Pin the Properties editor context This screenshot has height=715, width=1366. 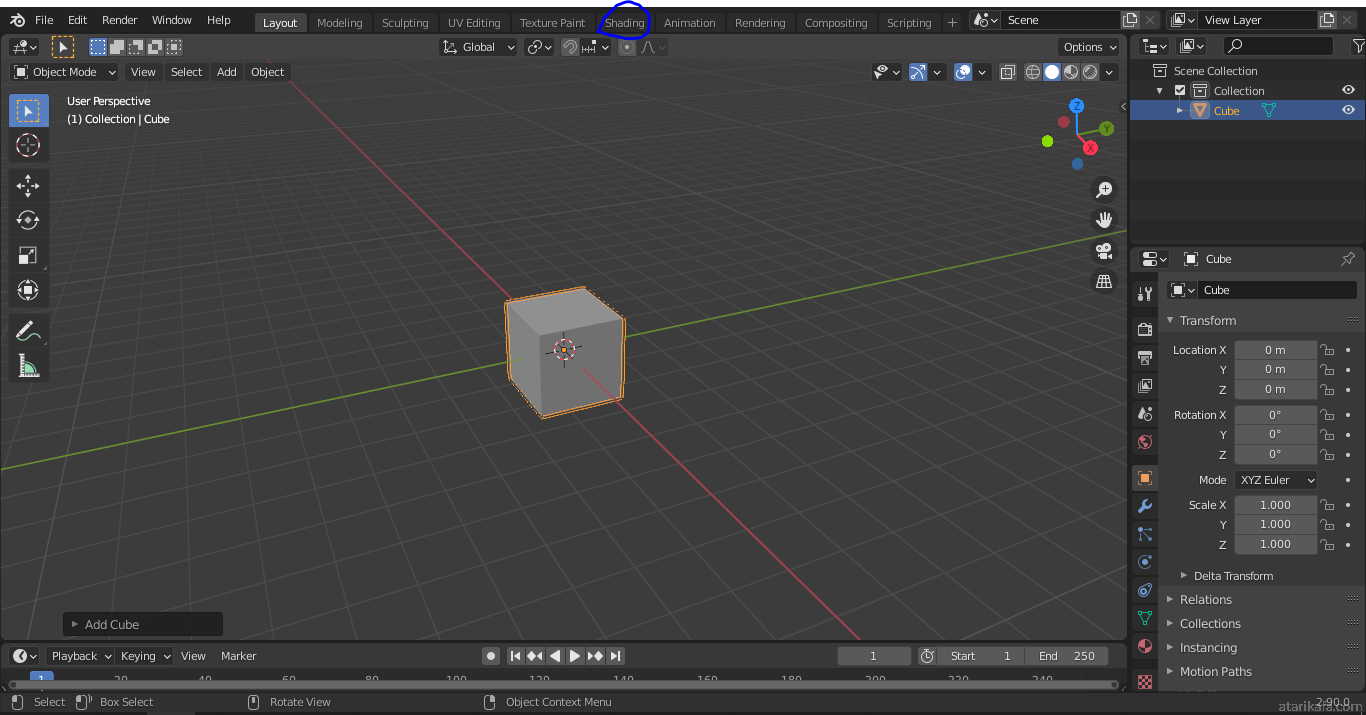(x=1348, y=259)
